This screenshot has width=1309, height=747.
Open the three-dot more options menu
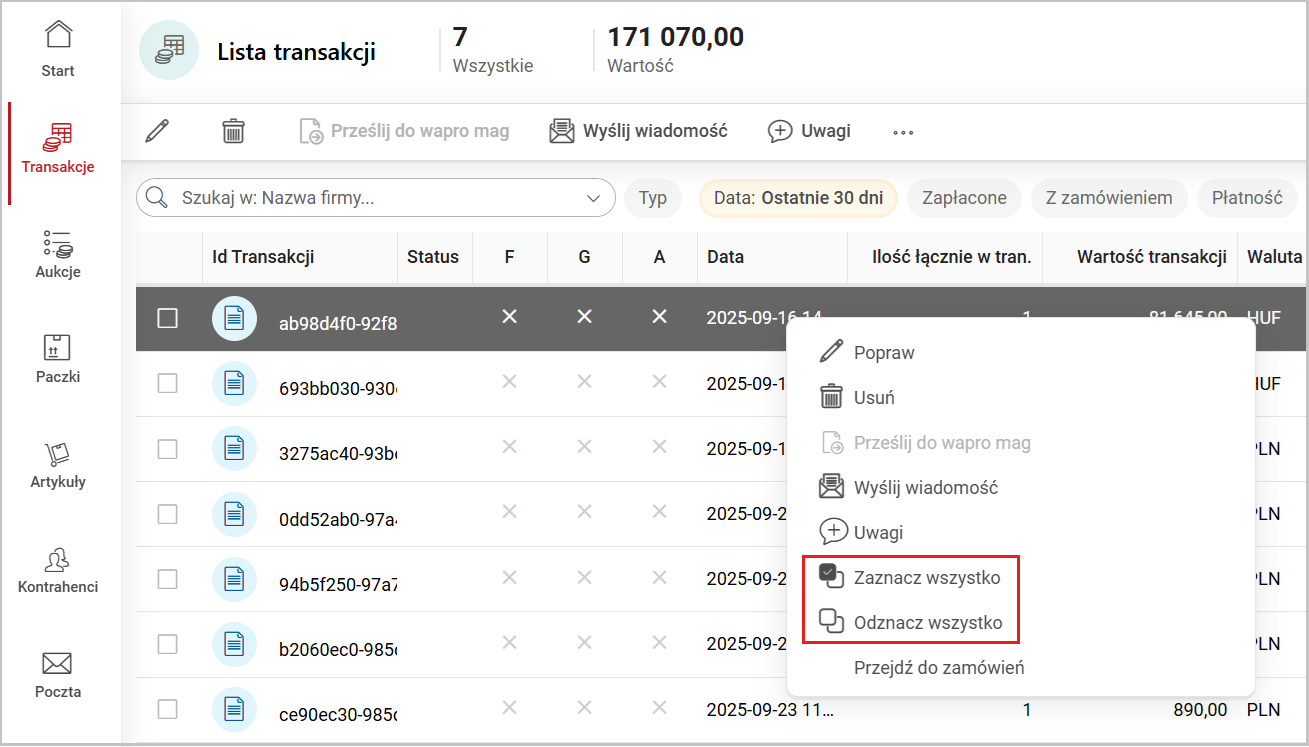point(903,132)
